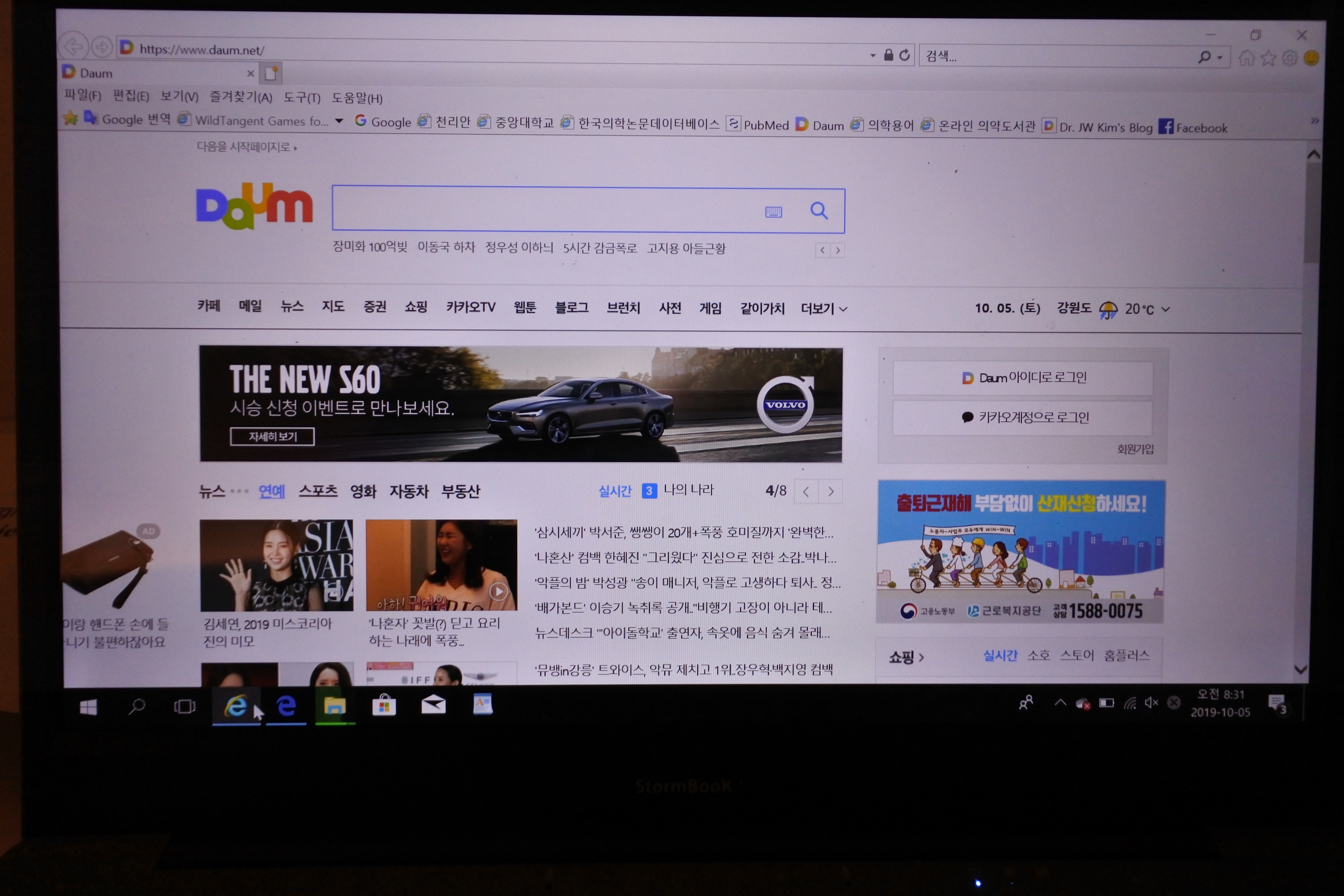Show previous trending keywords arrow
This screenshot has height=896, width=1344.
(x=822, y=250)
